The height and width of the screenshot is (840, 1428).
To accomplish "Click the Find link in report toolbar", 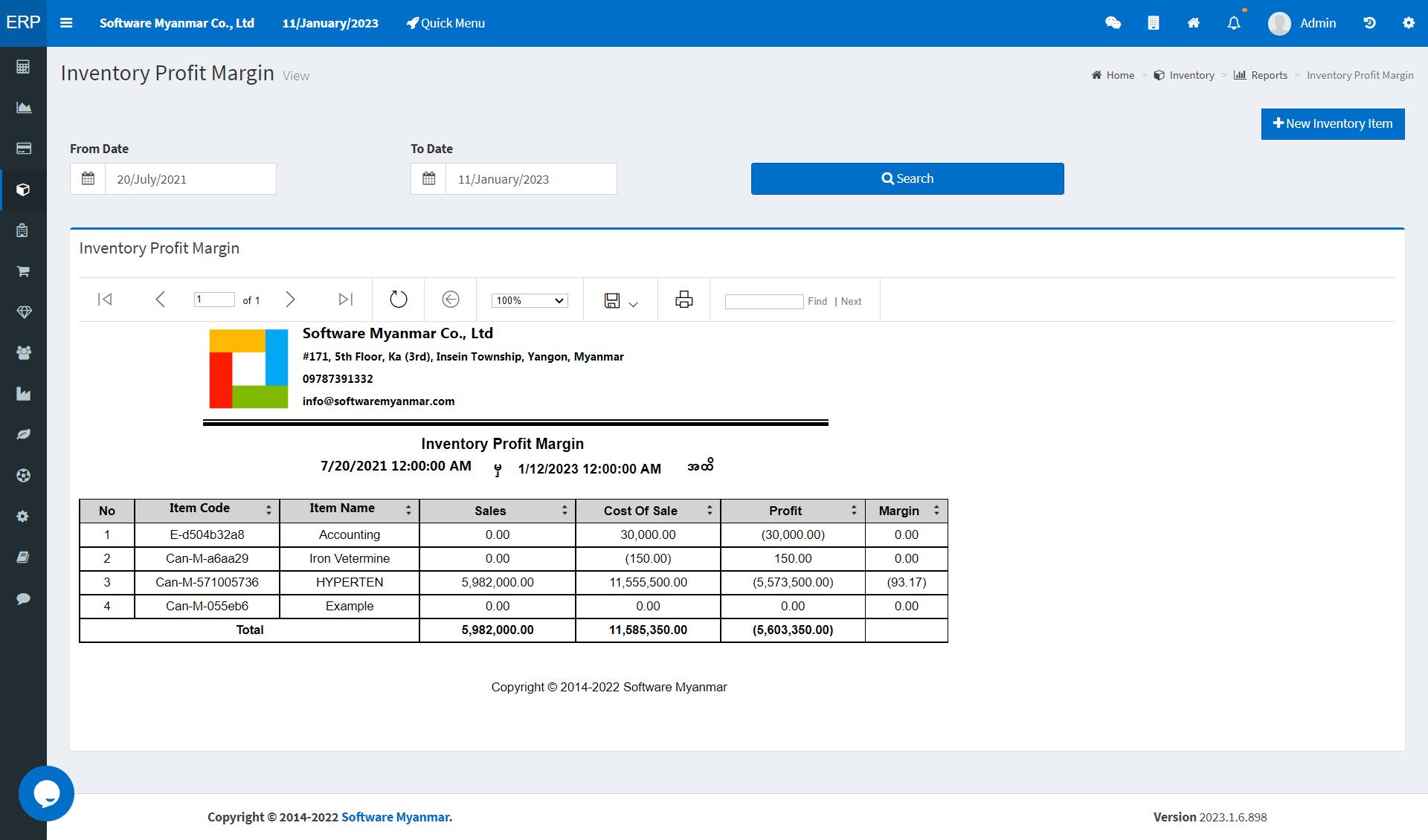I will click(x=817, y=301).
